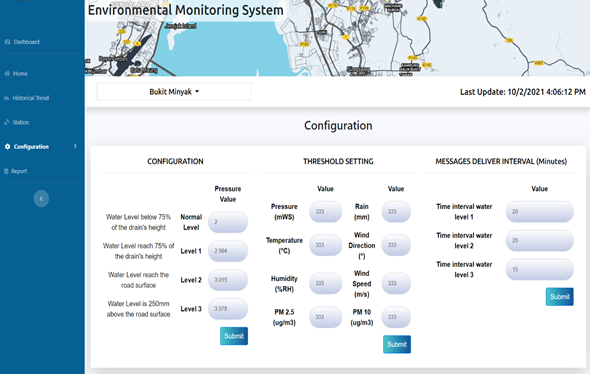Click the Wind Direction threshold field
Viewport: 590px width, 374px height.
[396, 245]
